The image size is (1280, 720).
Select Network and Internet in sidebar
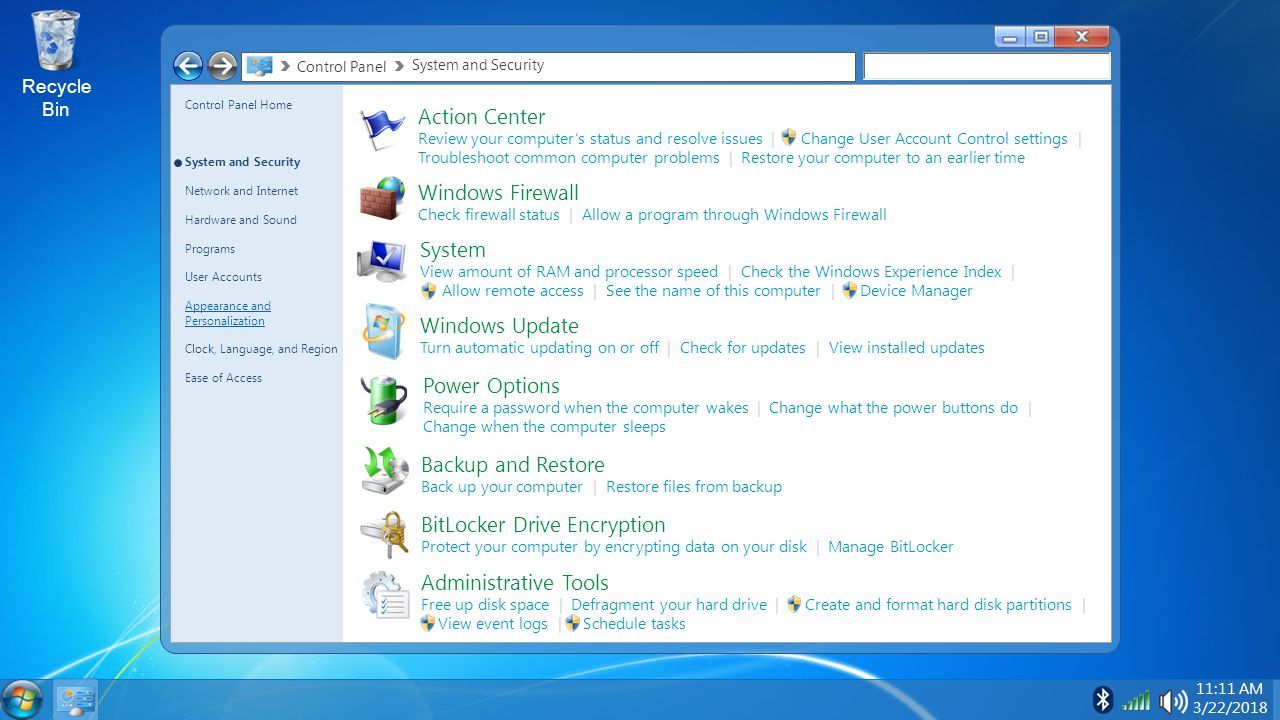tap(241, 191)
